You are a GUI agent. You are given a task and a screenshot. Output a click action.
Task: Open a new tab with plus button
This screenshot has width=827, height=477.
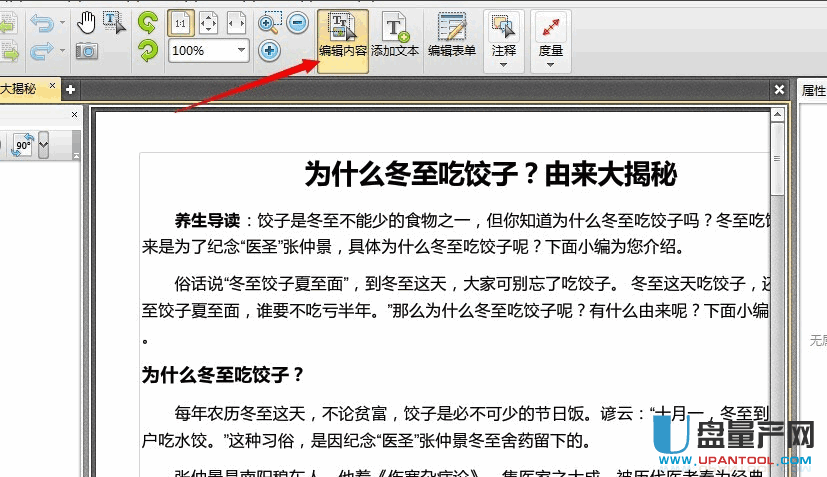(70, 90)
